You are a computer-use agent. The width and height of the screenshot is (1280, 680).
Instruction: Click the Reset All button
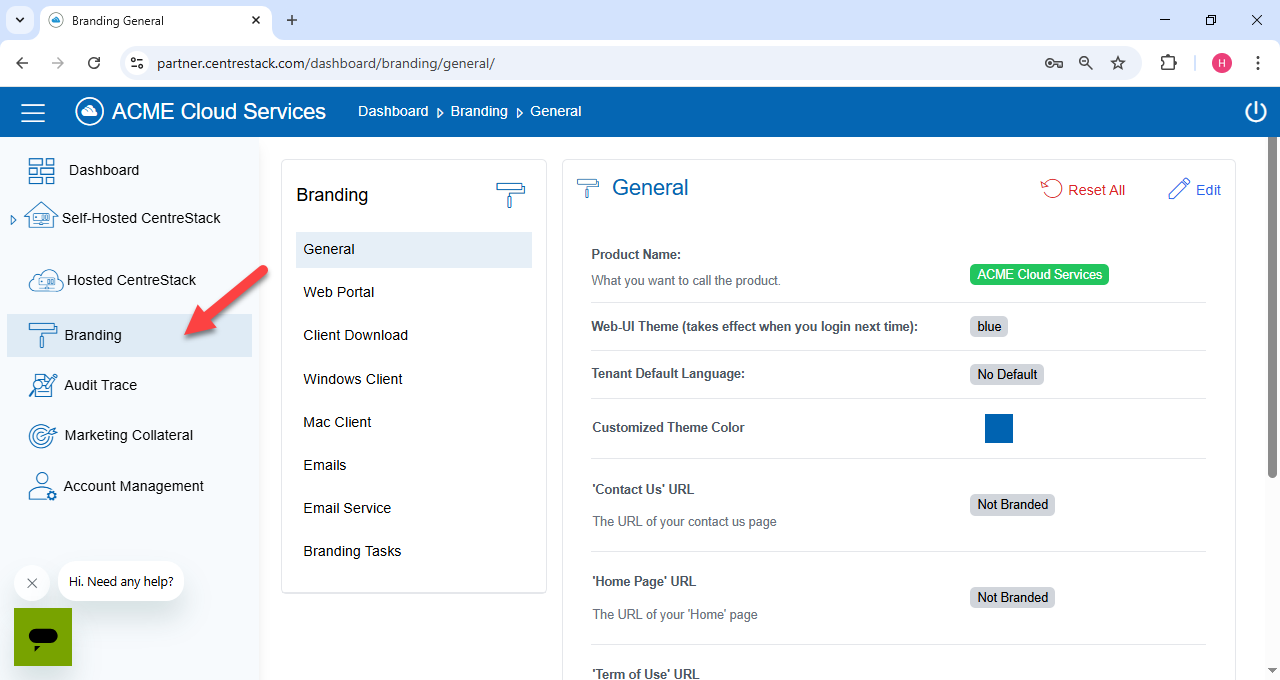pyautogui.click(x=1083, y=190)
